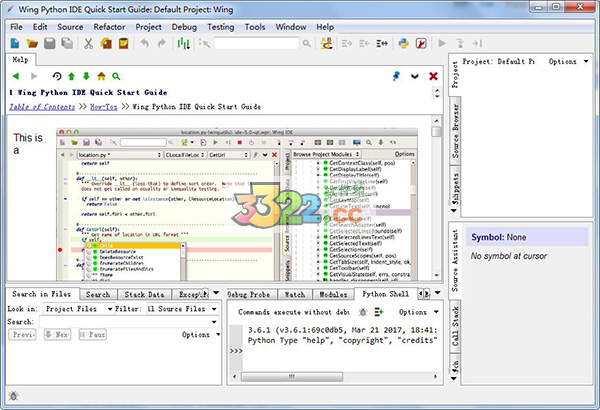Click the toolbar search input field
Image resolution: width=600 pixels, height=410 pixels.
[x=256, y=44]
